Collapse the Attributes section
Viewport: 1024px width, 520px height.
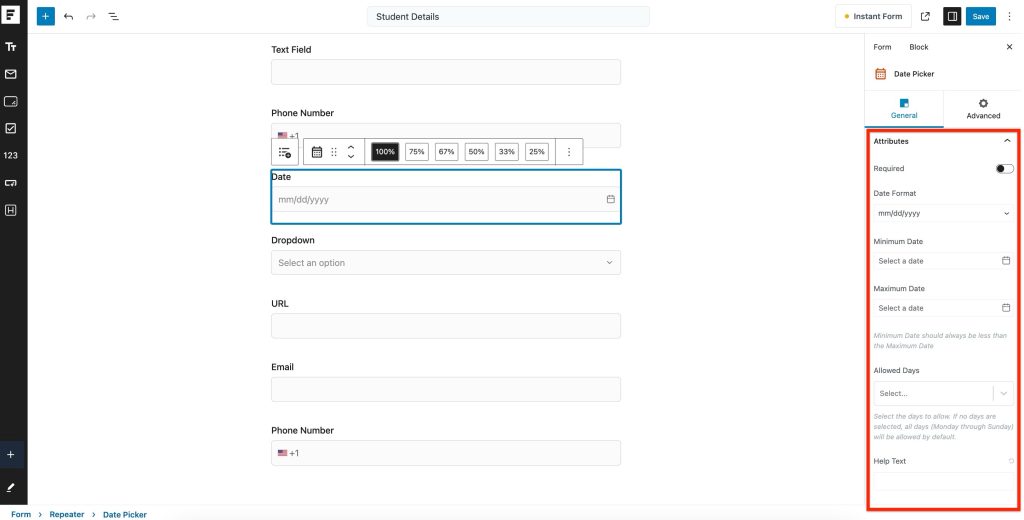tap(1007, 141)
